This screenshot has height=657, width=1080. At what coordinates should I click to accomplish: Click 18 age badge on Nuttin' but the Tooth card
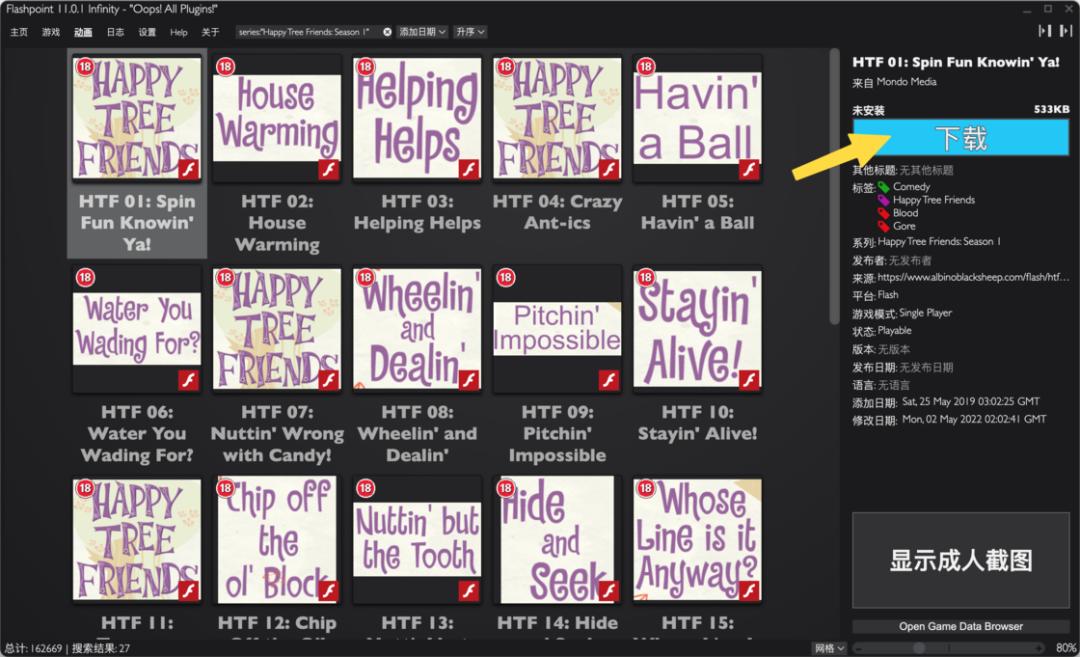coord(365,488)
